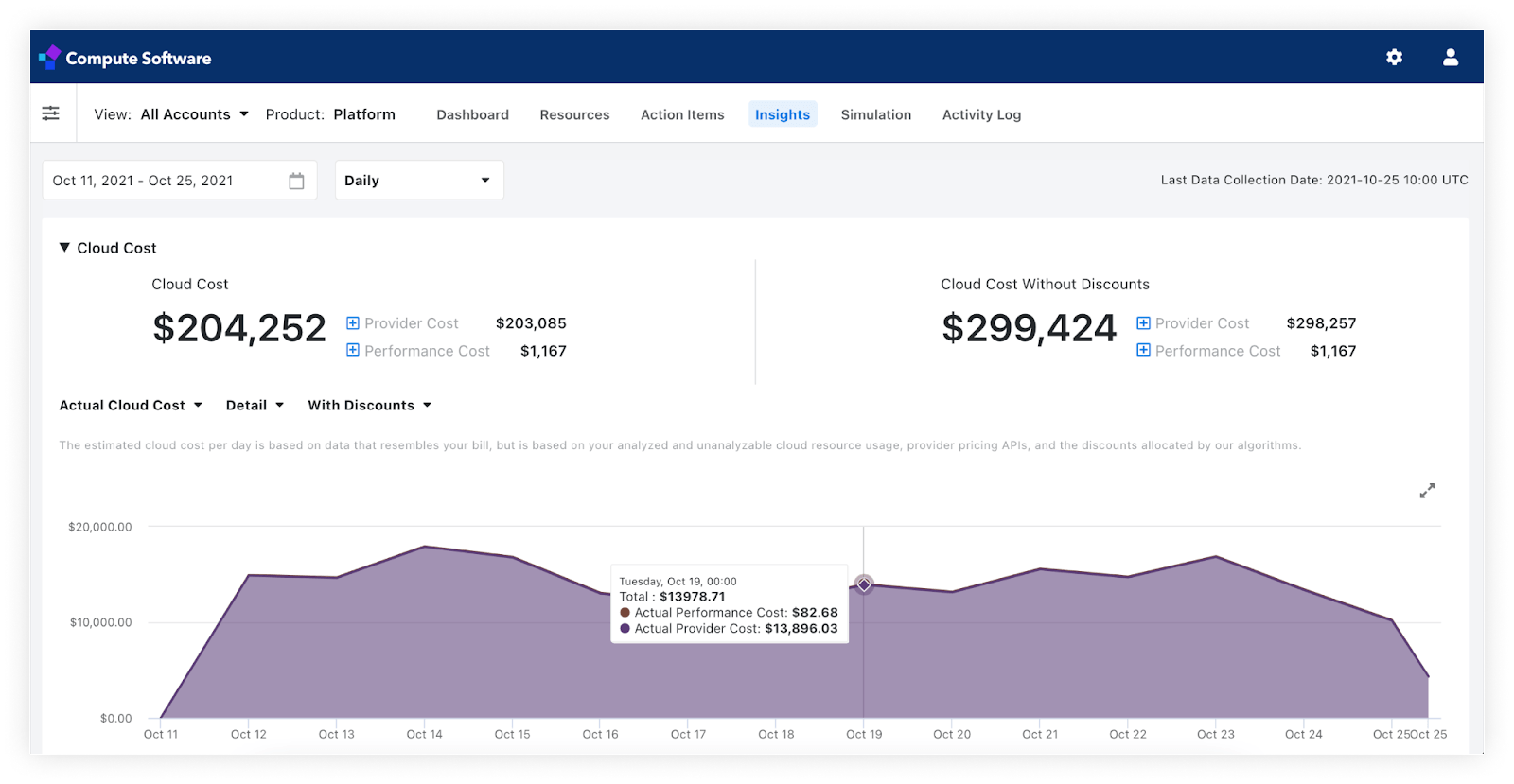The height and width of the screenshot is (784, 1514).
Task: Click the Compute Software logo
Action: (x=125, y=58)
